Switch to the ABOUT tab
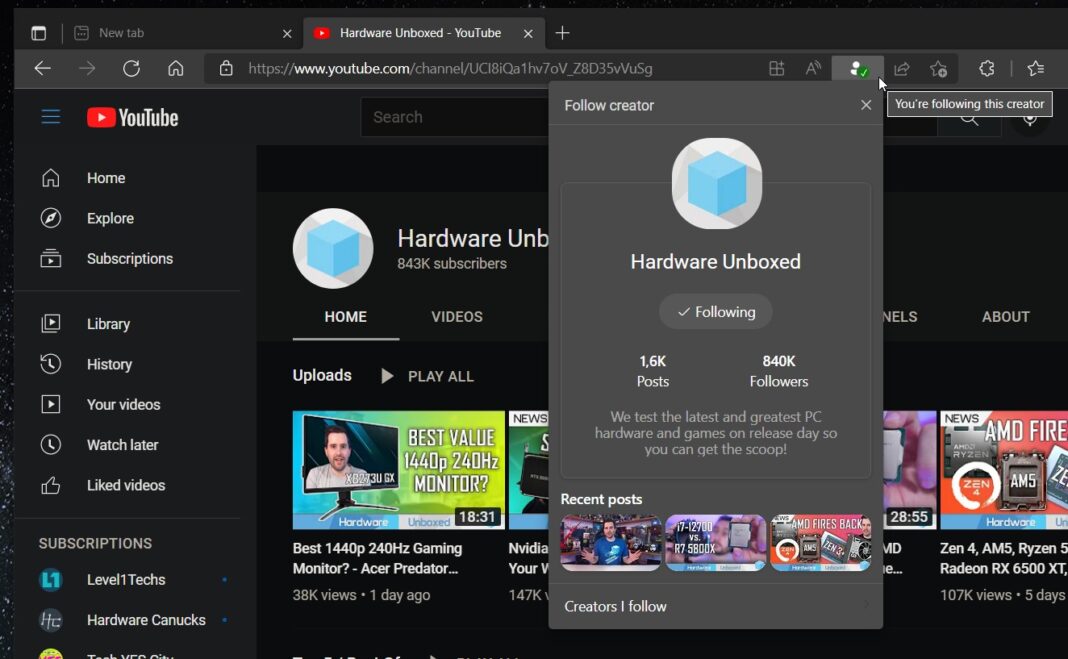This screenshot has width=1068, height=659. pyautogui.click(x=1005, y=317)
